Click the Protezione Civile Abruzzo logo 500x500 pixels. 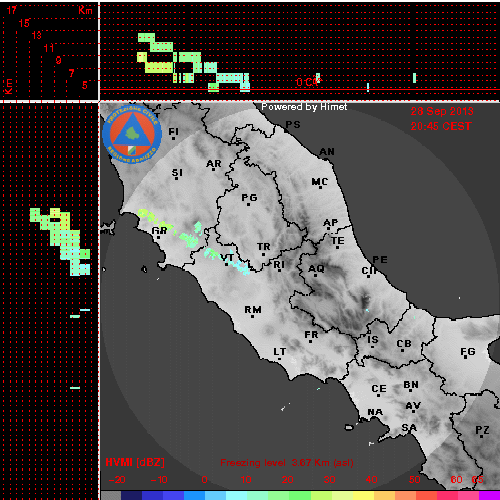coord(132,134)
